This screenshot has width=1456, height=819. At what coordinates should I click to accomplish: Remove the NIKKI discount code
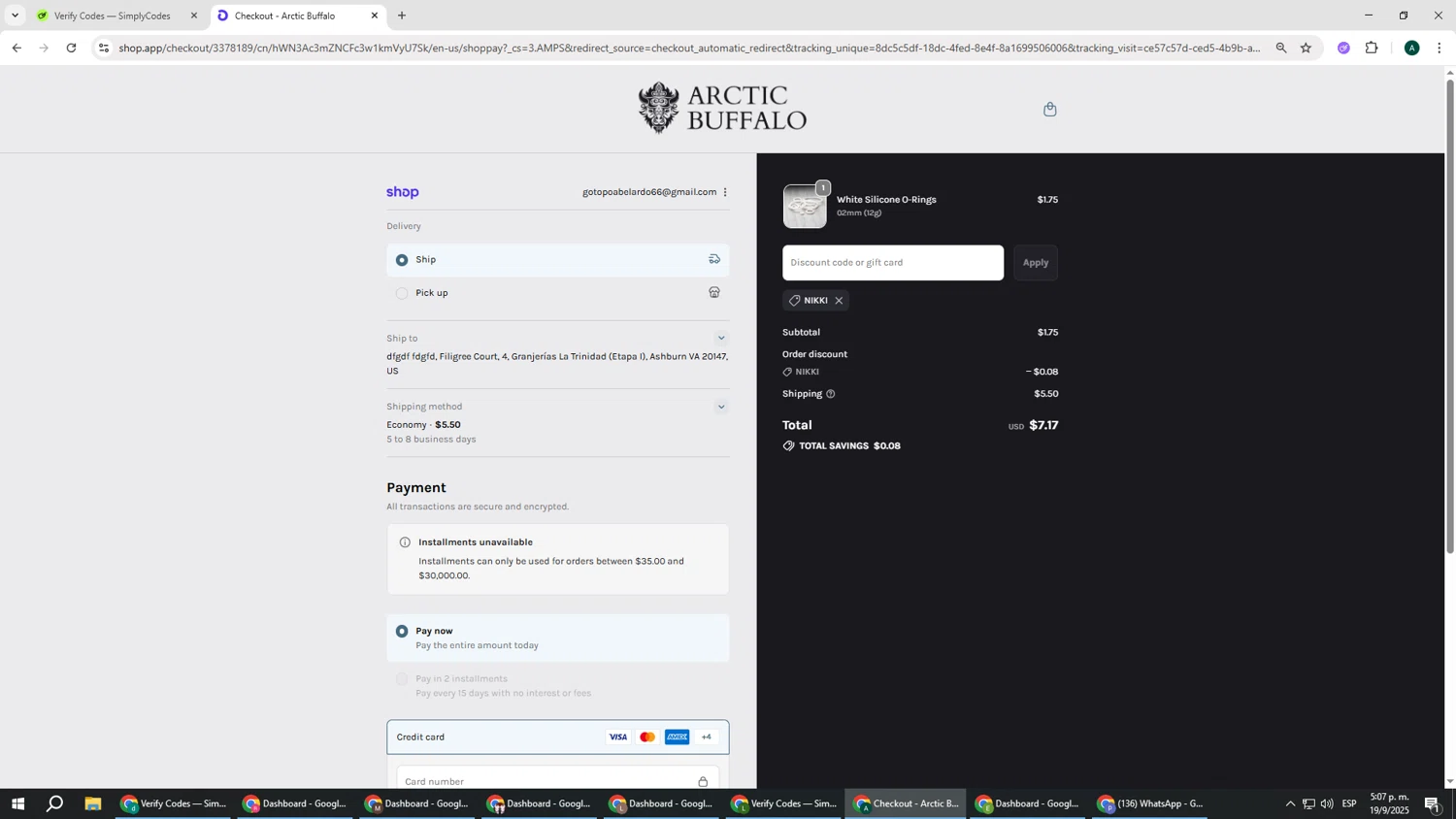pyautogui.click(x=839, y=301)
